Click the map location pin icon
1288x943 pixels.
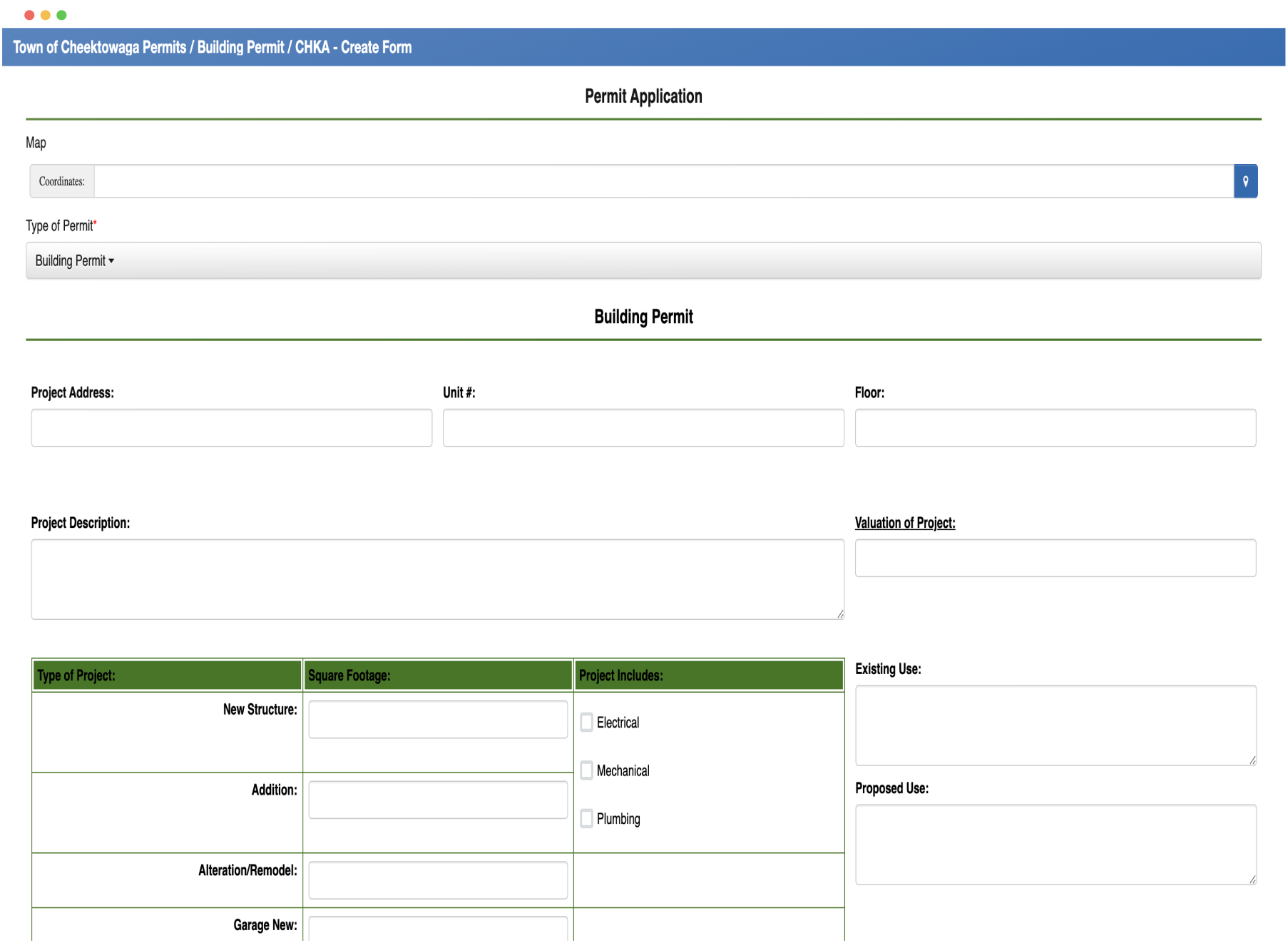tap(1246, 181)
